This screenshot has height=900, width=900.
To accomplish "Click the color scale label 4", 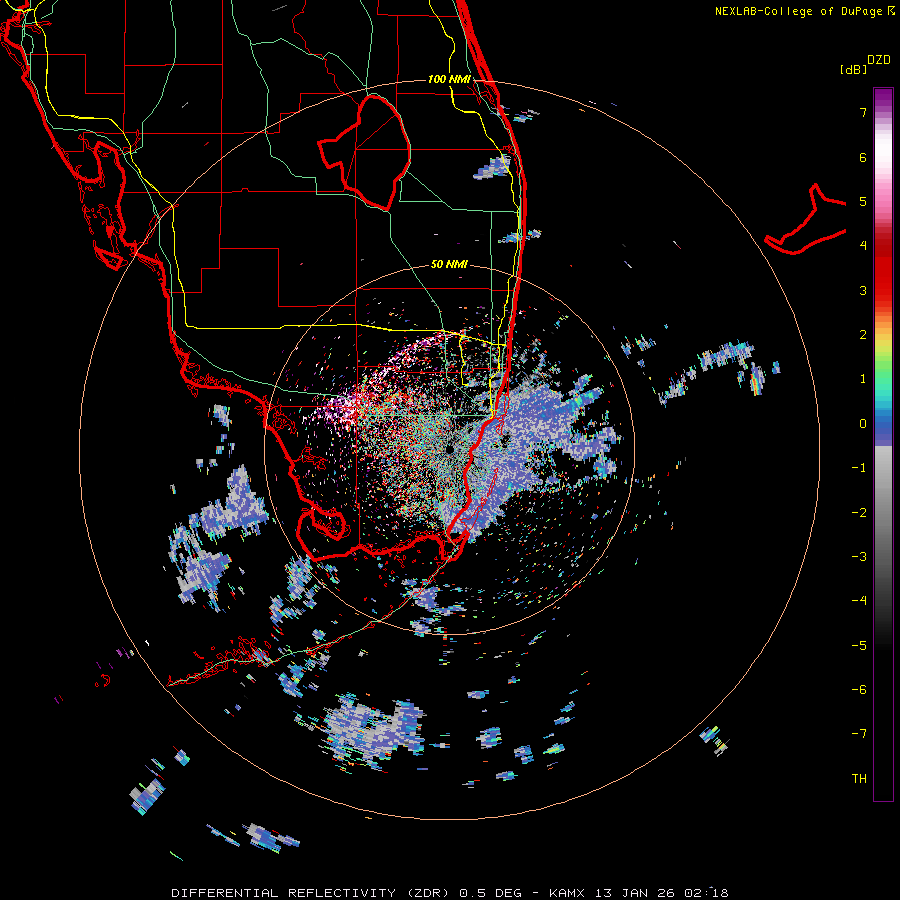I will pyautogui.click(x=863, y=246).
